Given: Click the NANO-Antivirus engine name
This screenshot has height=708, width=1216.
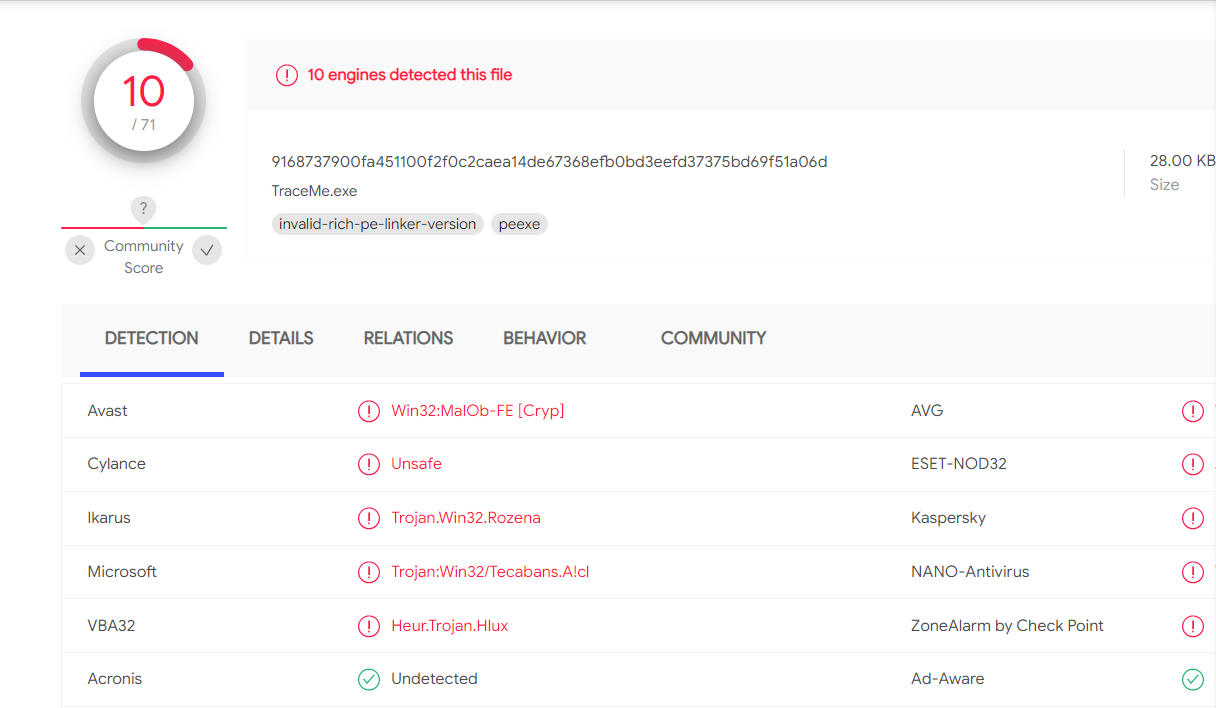Looking at the screenshot, I should tap(970, 572).
